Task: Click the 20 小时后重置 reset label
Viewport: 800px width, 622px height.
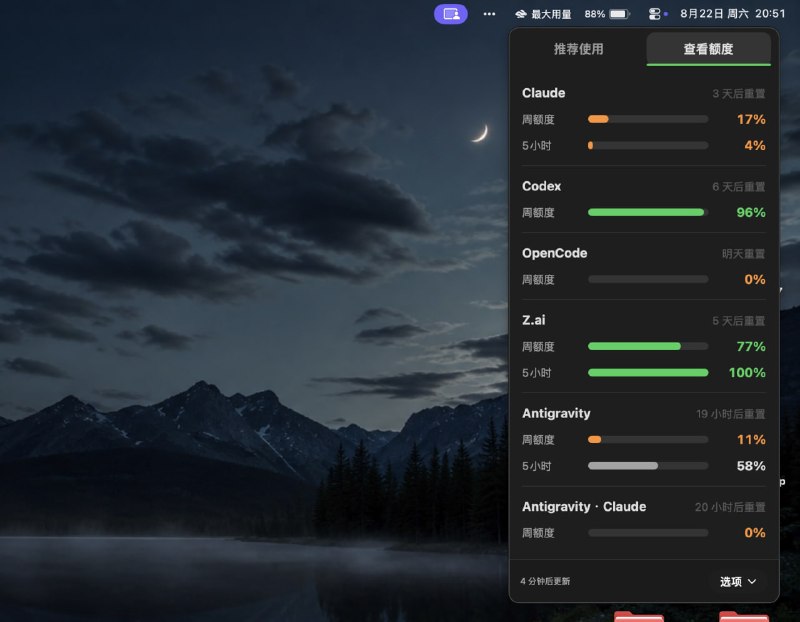Action: (x=730, y=507)
